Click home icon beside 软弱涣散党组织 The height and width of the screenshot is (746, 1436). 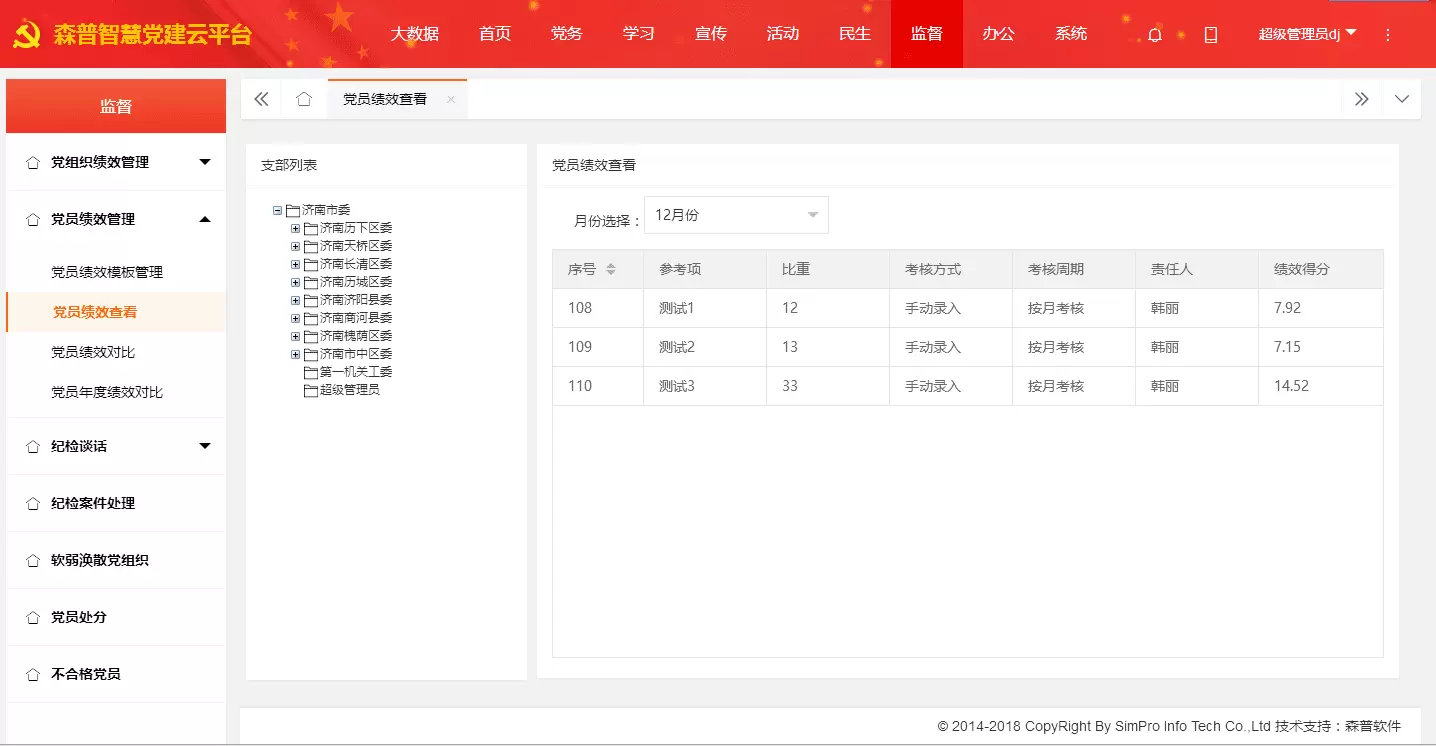pos(33,560)
